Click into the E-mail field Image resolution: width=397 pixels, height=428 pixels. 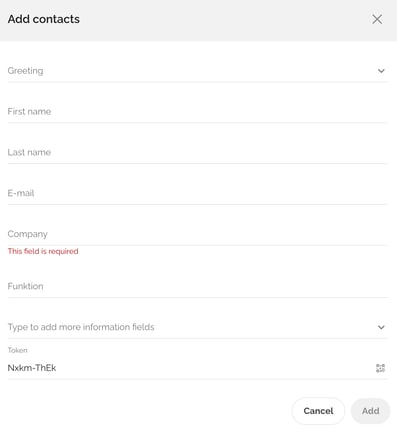click(x=198, y=193)
